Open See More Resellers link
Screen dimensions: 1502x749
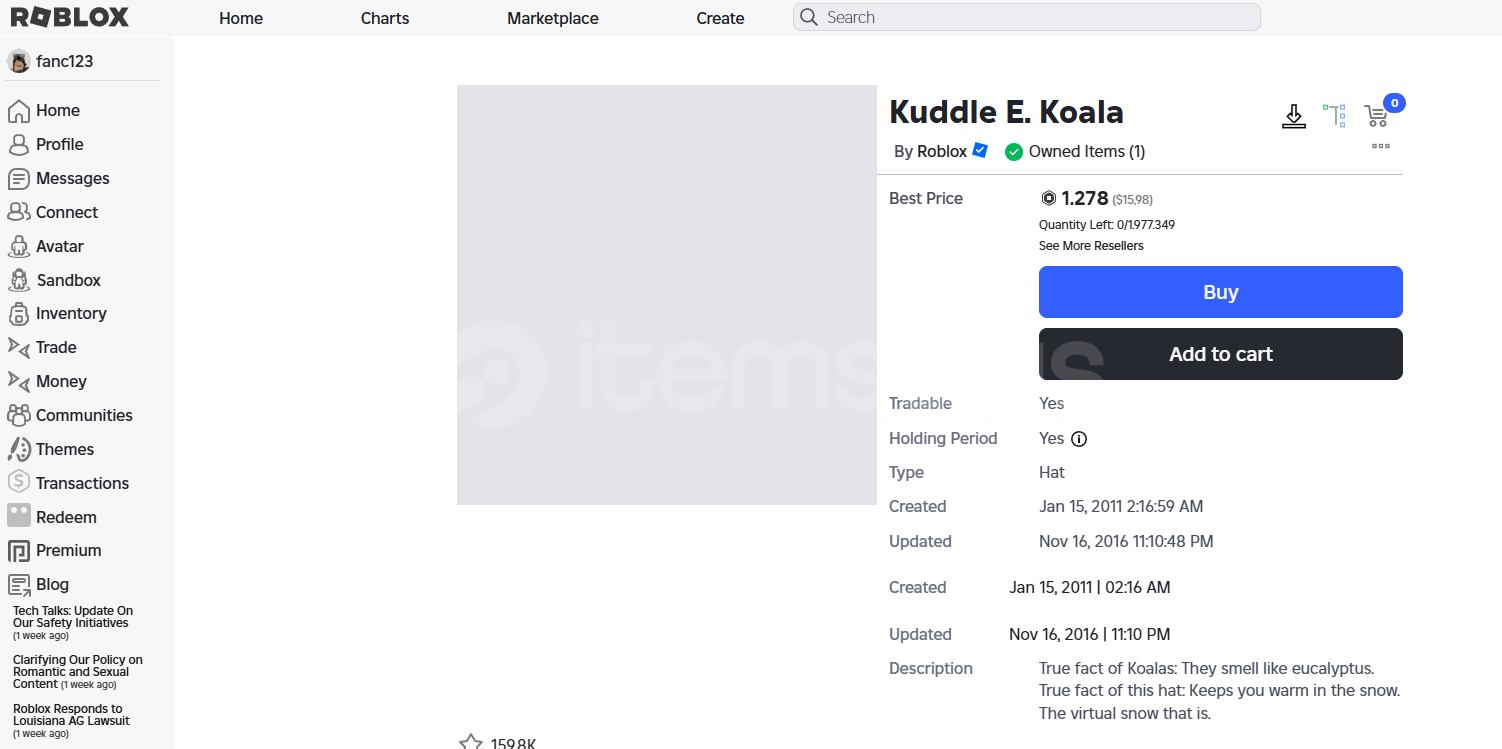[x=1091, y=246]
